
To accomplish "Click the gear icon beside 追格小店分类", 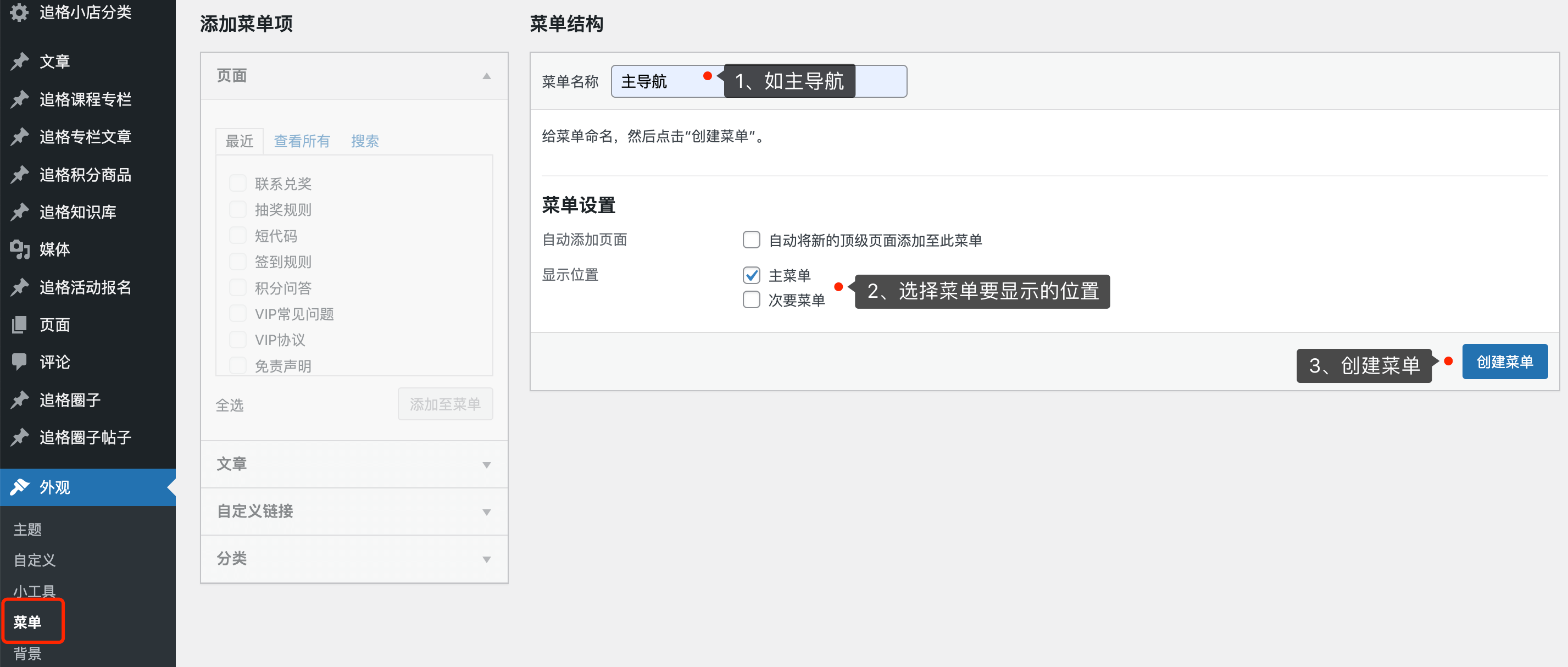I will pyautogui.click(x=19, y=12).
